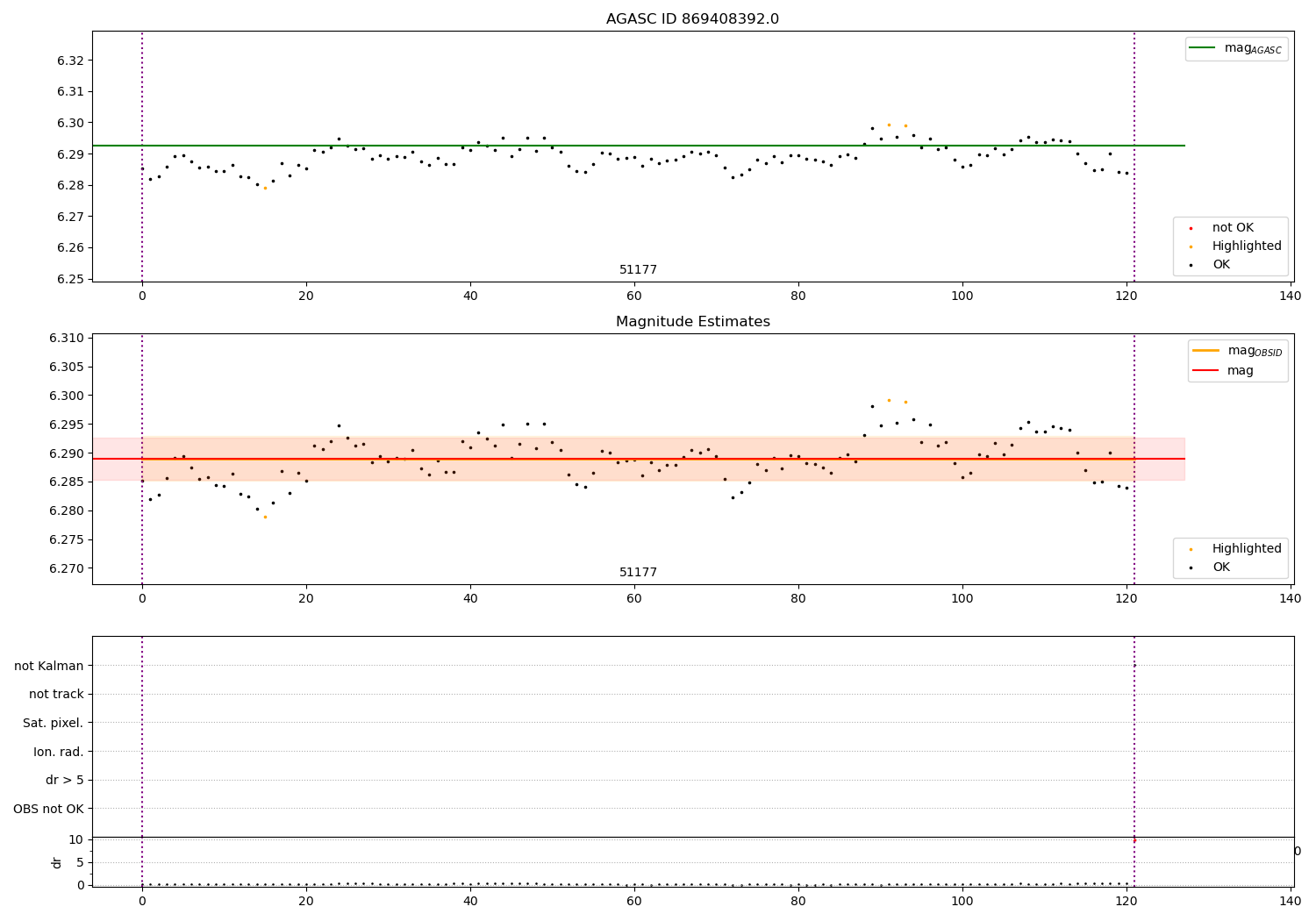Image resolution: width=1316 pixels, height=921 pixels.
Task: Click the red mag line in Magnitude Estimates plot
Action: tap(638, 459)
